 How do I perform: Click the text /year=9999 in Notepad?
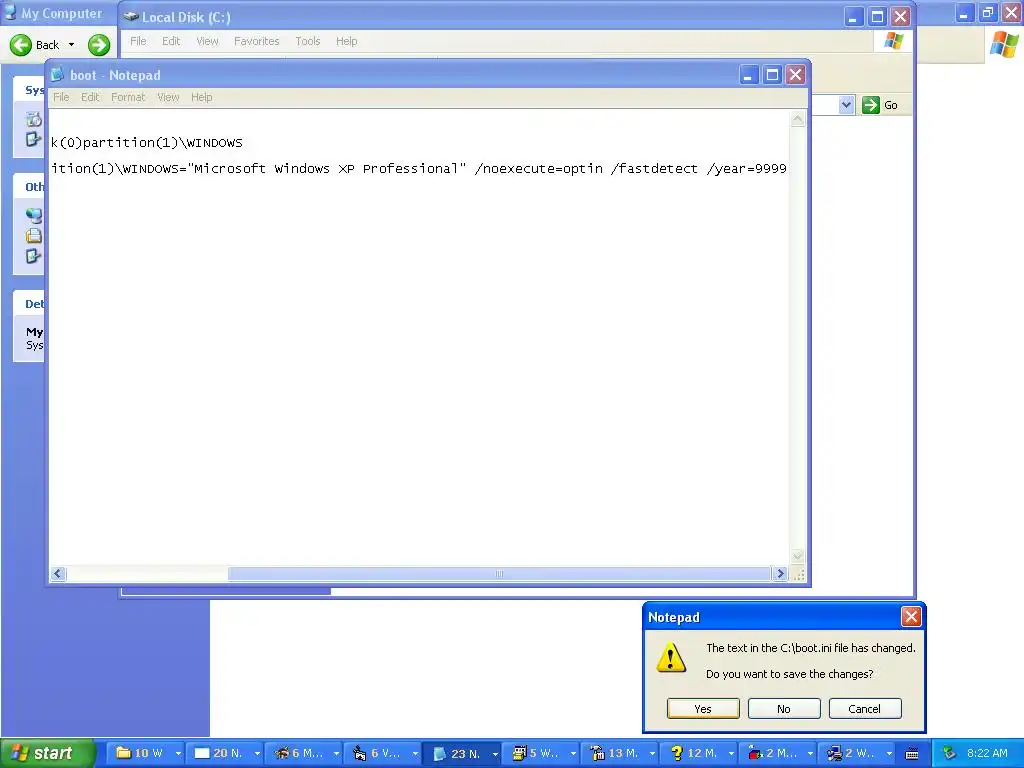(746, 168)
